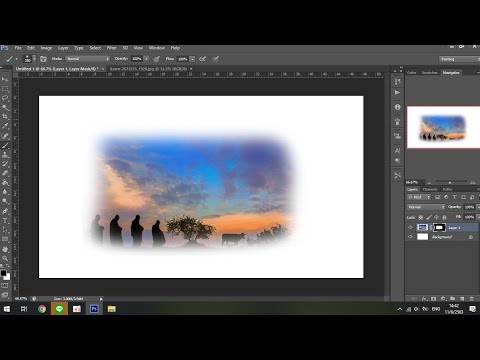Create new adjustment layer icon
Screen dimensions: 480x360
443,299
